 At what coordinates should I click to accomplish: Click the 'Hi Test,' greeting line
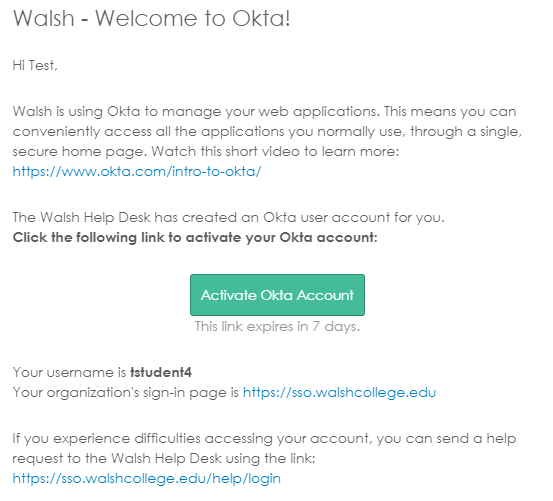(35, 66)
